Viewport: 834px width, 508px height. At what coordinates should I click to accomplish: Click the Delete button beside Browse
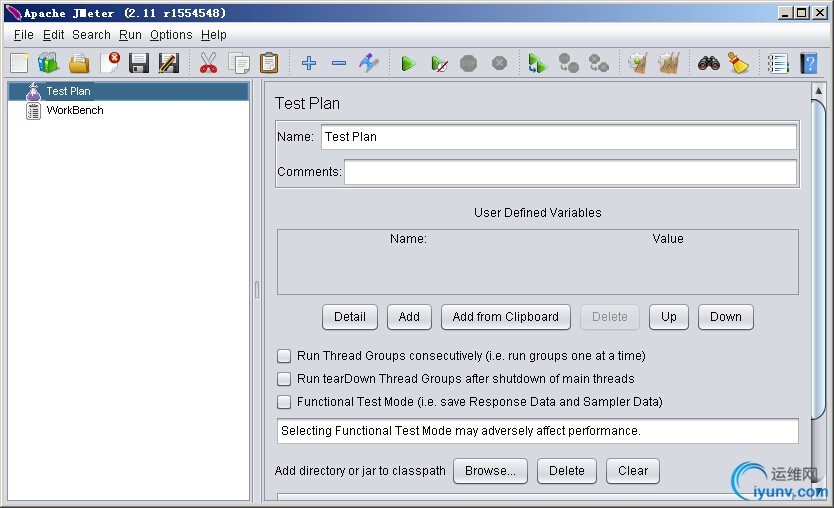(x=566, y=471)
